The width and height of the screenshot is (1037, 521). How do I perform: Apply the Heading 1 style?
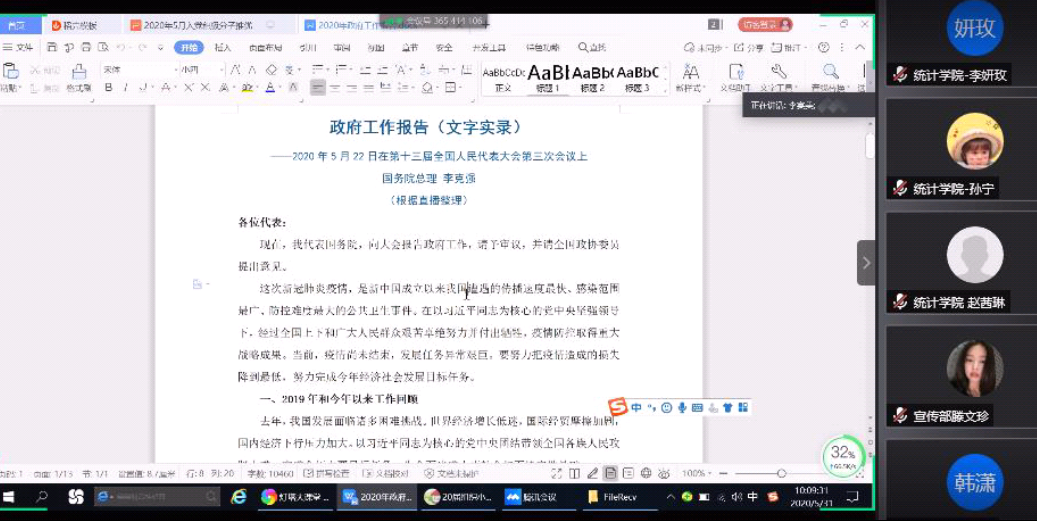pos(547,76)
